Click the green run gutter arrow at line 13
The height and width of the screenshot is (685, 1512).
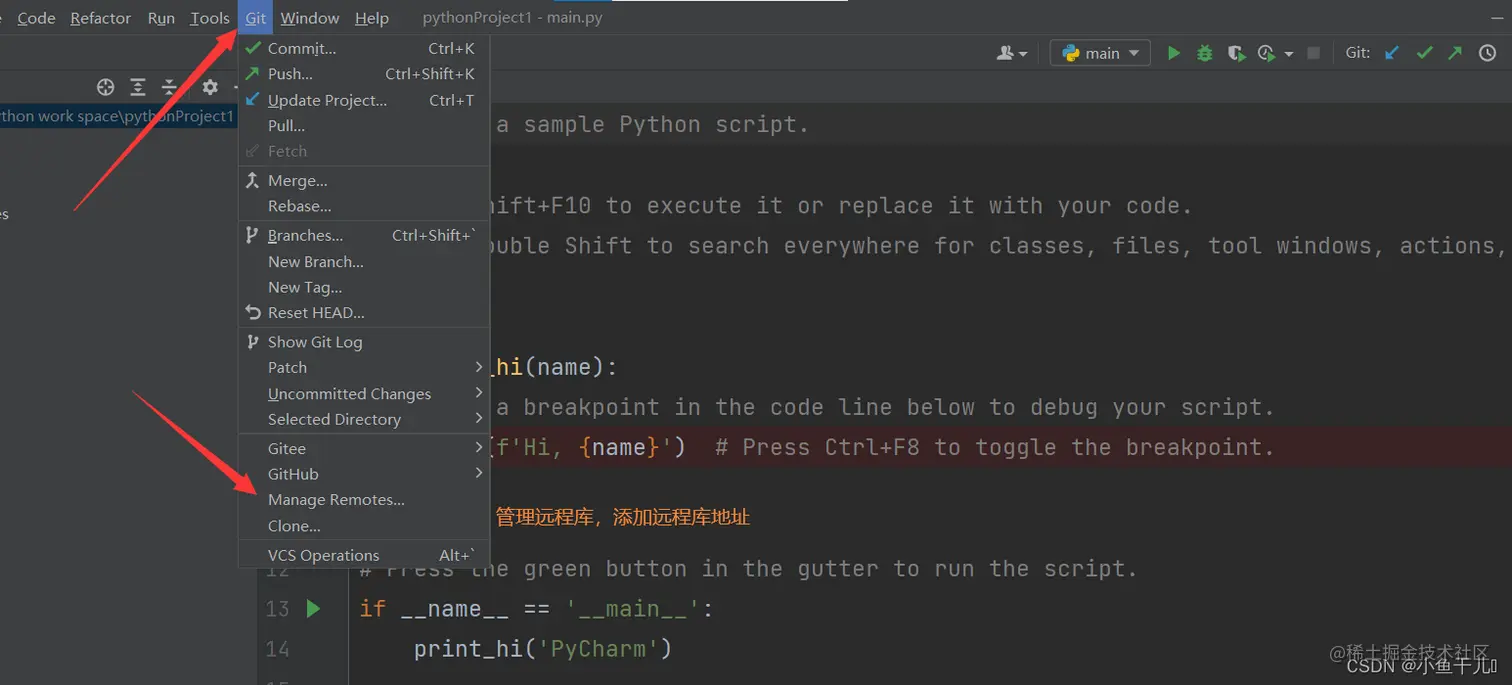coord(313,608)
